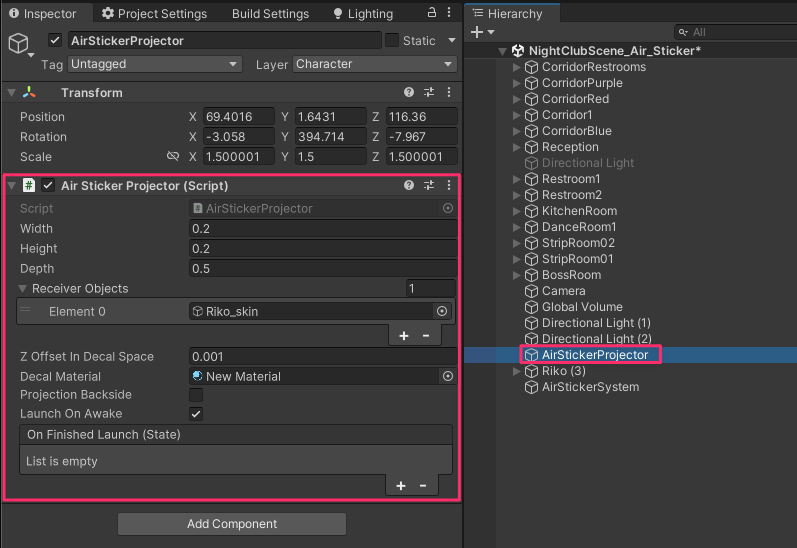The image size is (797, 548).
Task: Click the Hierarchy search magnifier icon
Action: [683, 32]
